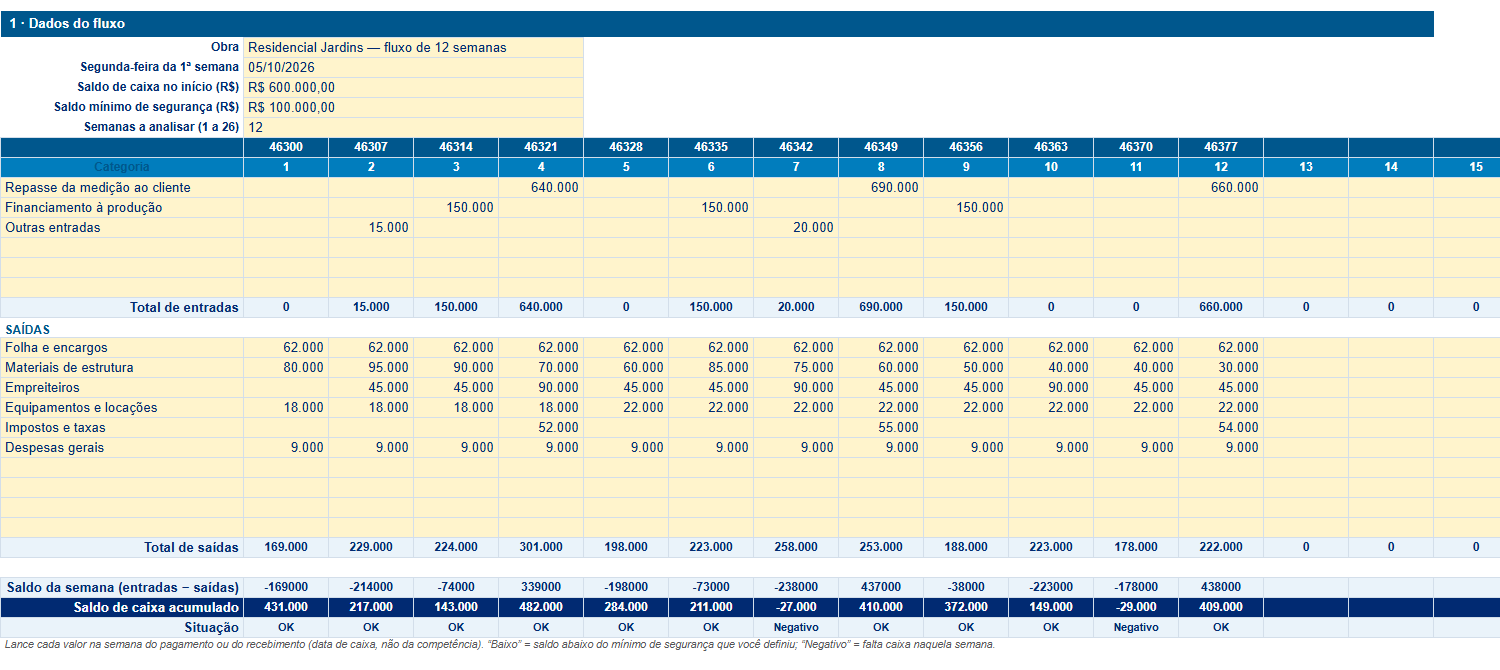Click the 54.000 value in Impostos e taxas
Viewport: 1500px width, 670px height.
(1221, 427)
